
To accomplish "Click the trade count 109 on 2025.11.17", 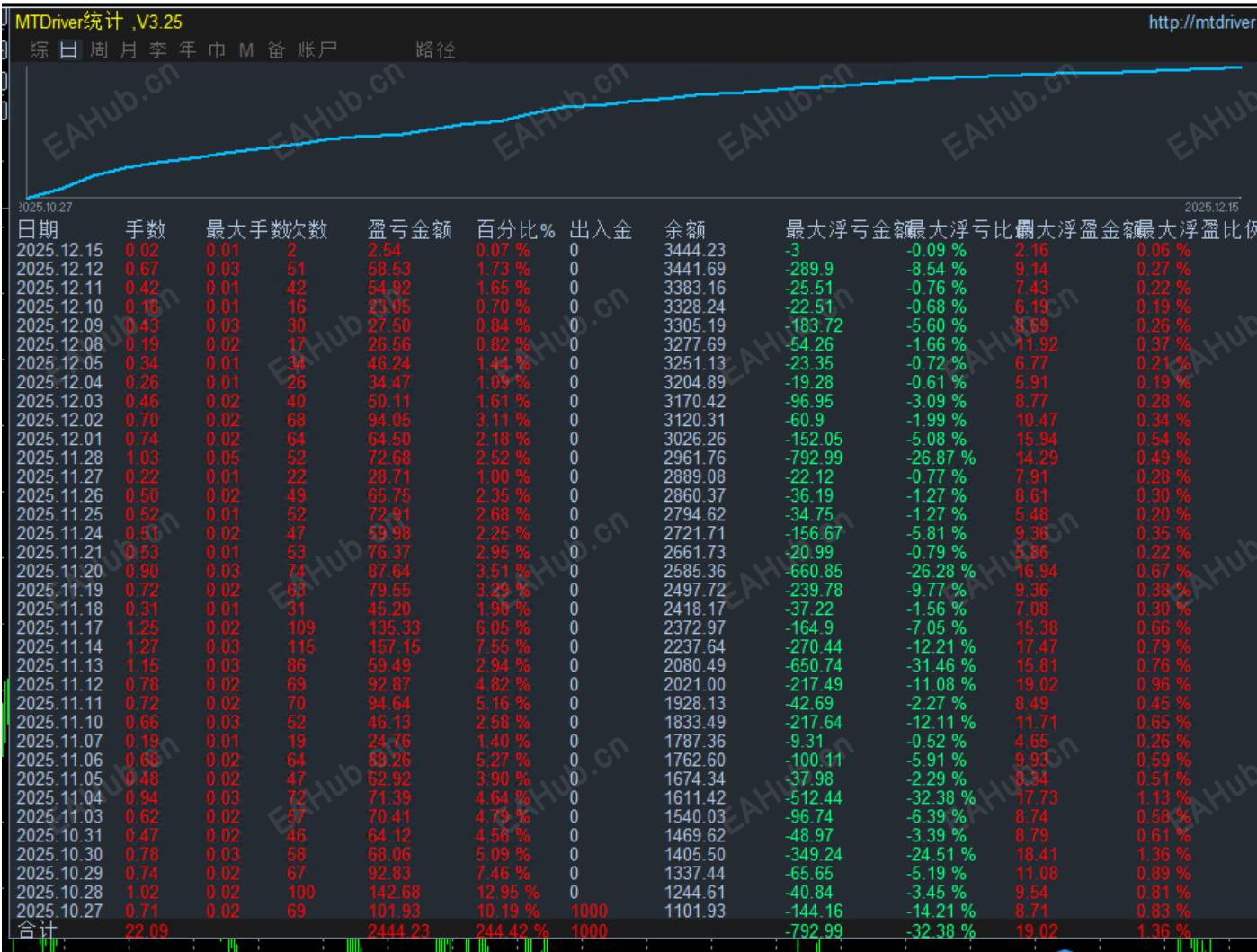I will (x=301, y=627).
